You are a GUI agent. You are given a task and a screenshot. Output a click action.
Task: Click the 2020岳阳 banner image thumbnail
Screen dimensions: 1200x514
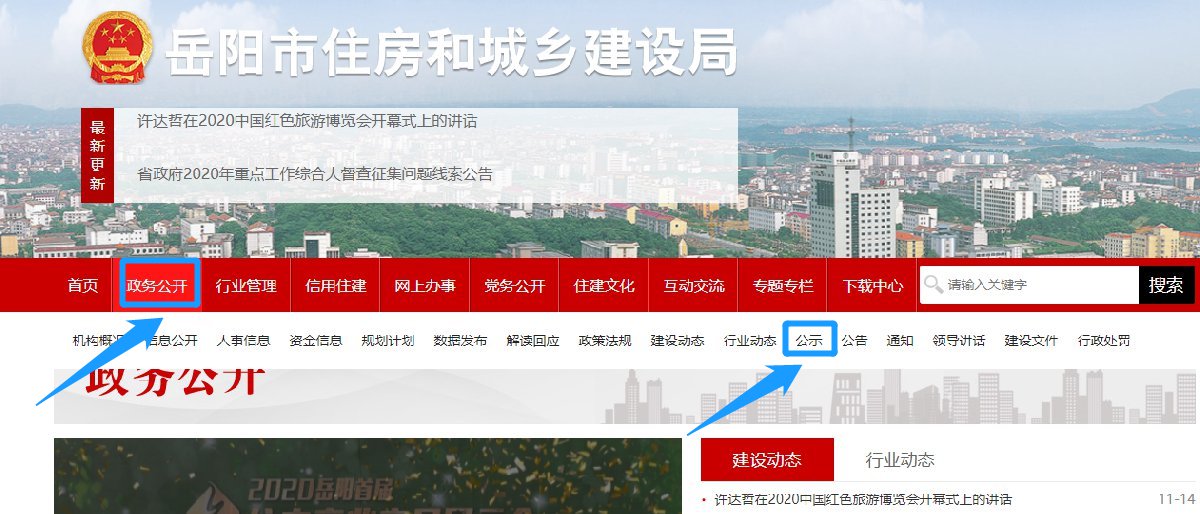[x=368, y=476]
